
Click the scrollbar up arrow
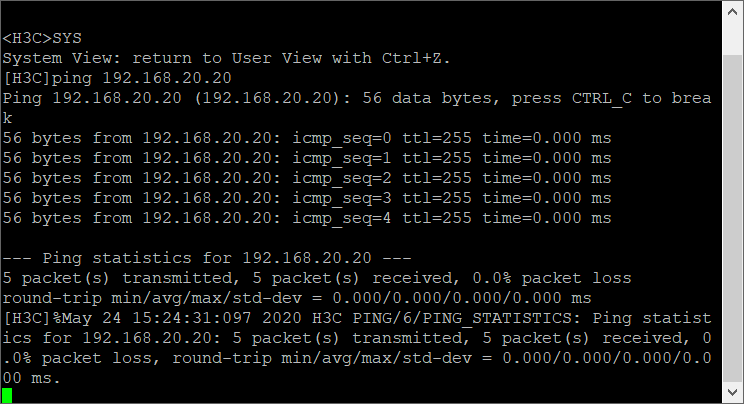(732, 12)
